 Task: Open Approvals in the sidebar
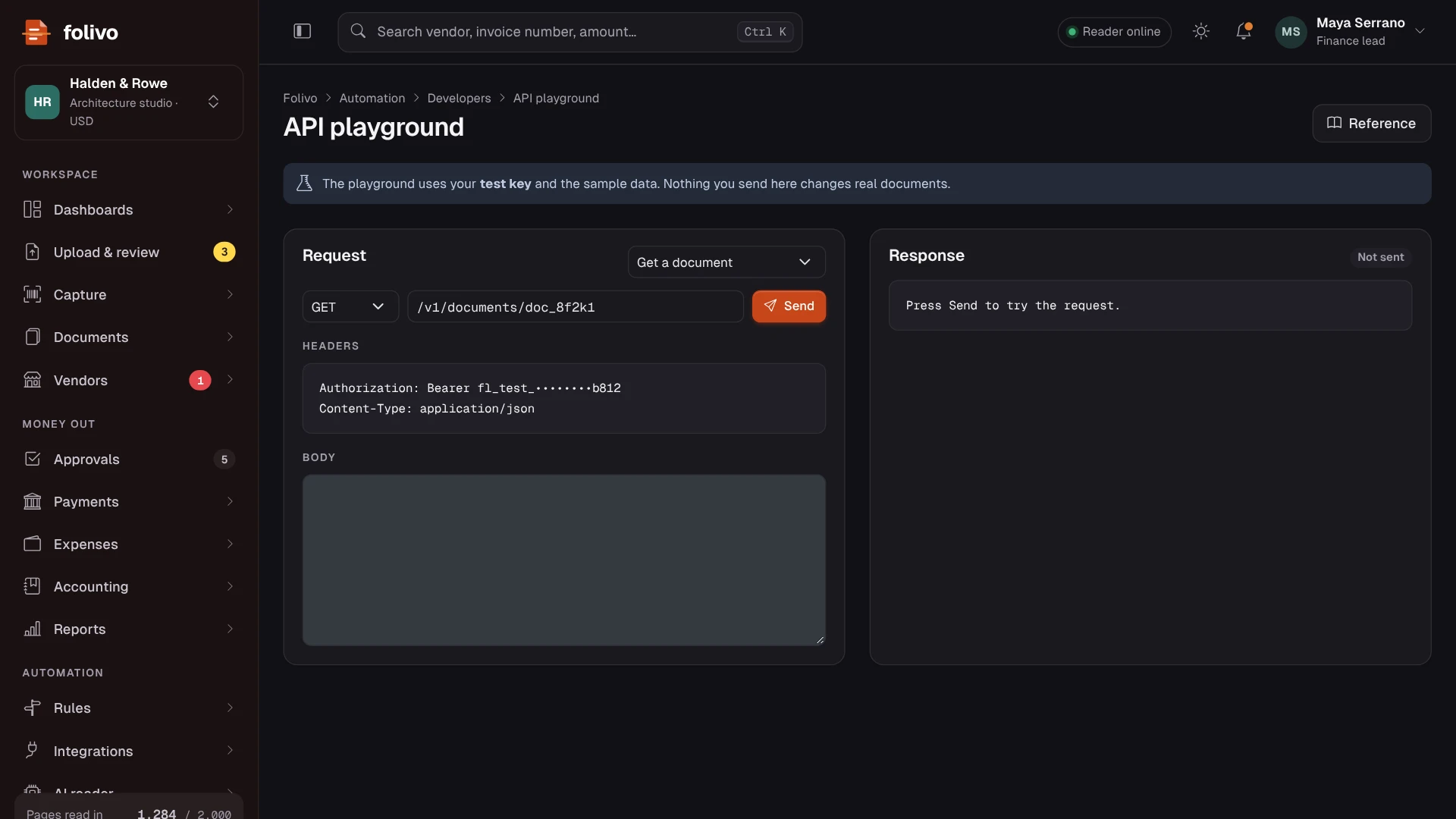click(129, 459)
